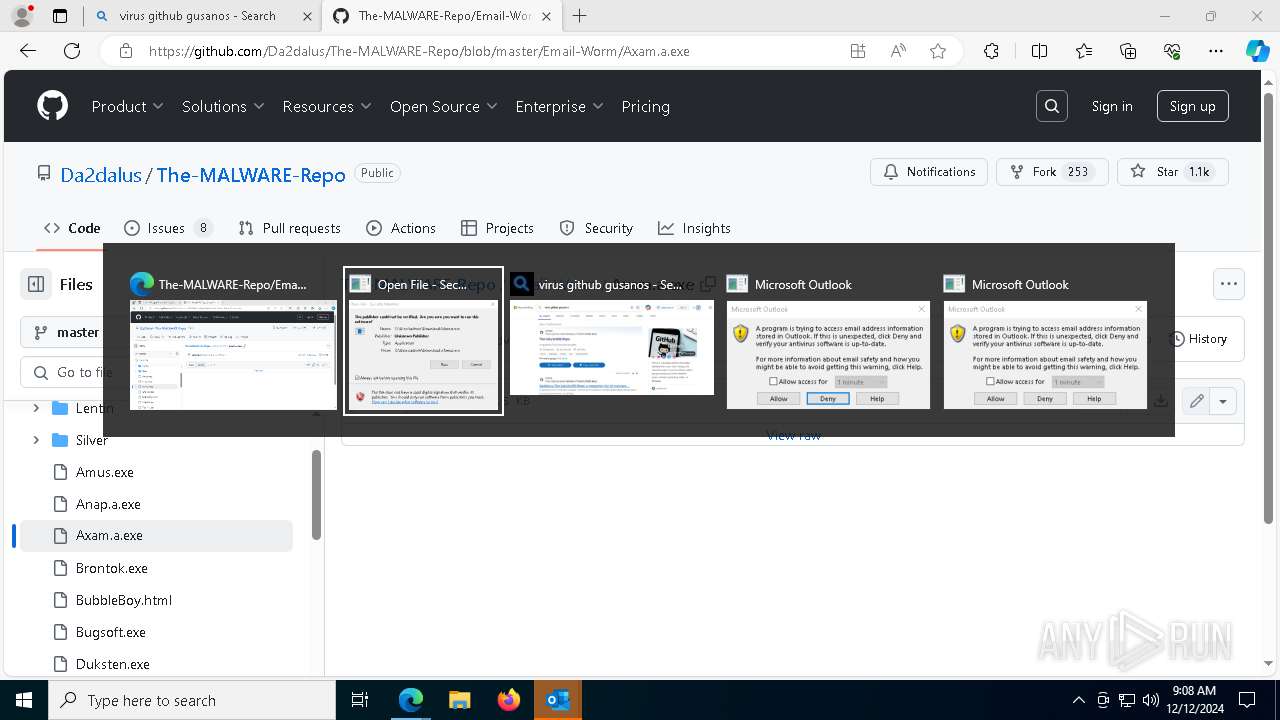Click the app available install icon in address bar
The height and width of the screenshot is (720, 1280).
pyautogui.click(x=858, y=51)
